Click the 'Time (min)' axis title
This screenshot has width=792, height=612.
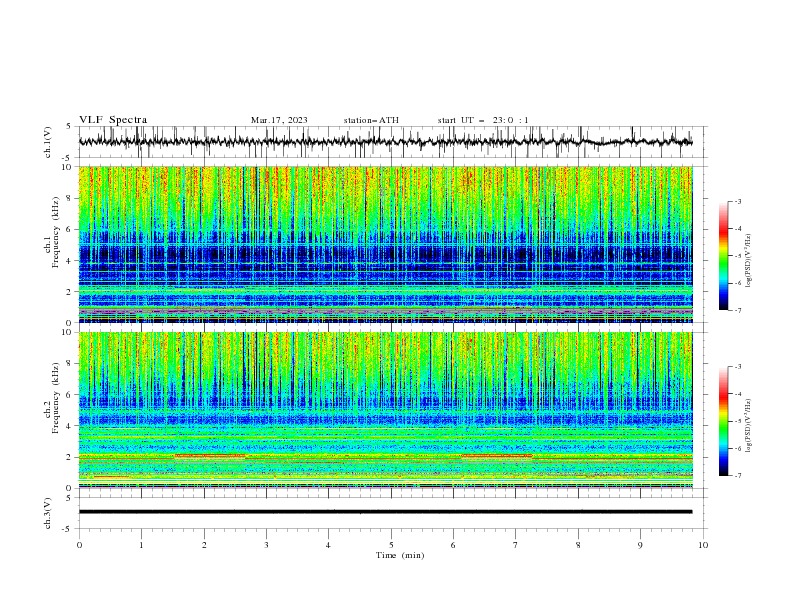400,555
